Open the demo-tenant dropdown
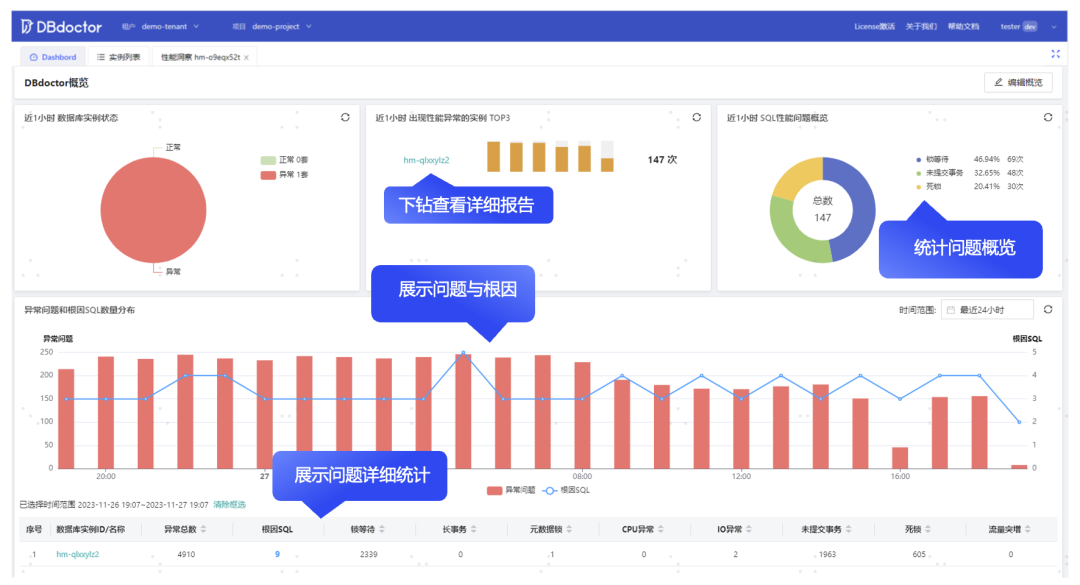Image resolution: width=1080 pixels, height=585 pixels. pyautogui.click(x=170, y=27)
